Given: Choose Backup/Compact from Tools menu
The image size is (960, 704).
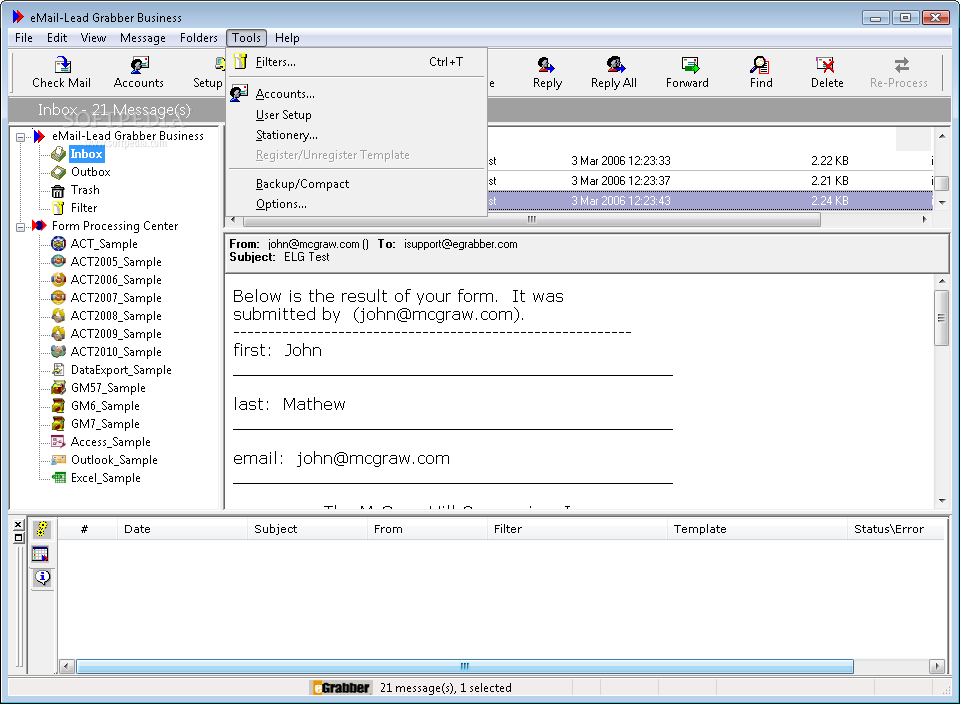Looking at the screenshot, I should click(x=357, y=184).
